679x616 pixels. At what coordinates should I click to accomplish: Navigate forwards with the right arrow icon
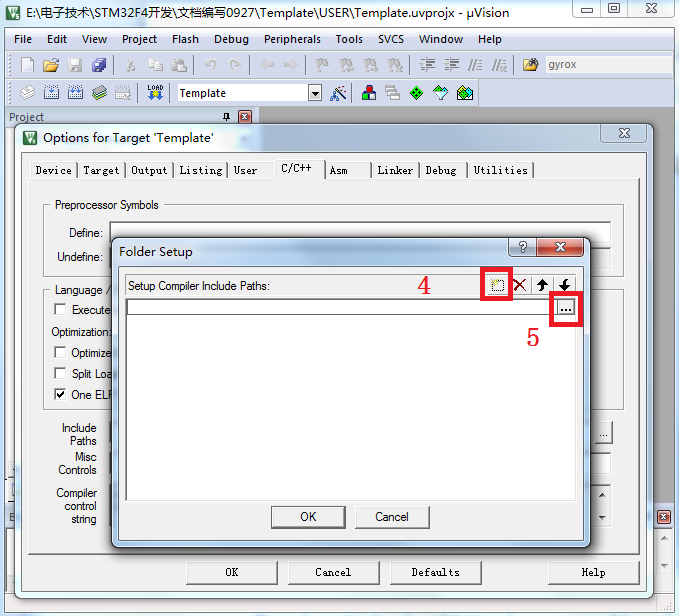(290, 65)
